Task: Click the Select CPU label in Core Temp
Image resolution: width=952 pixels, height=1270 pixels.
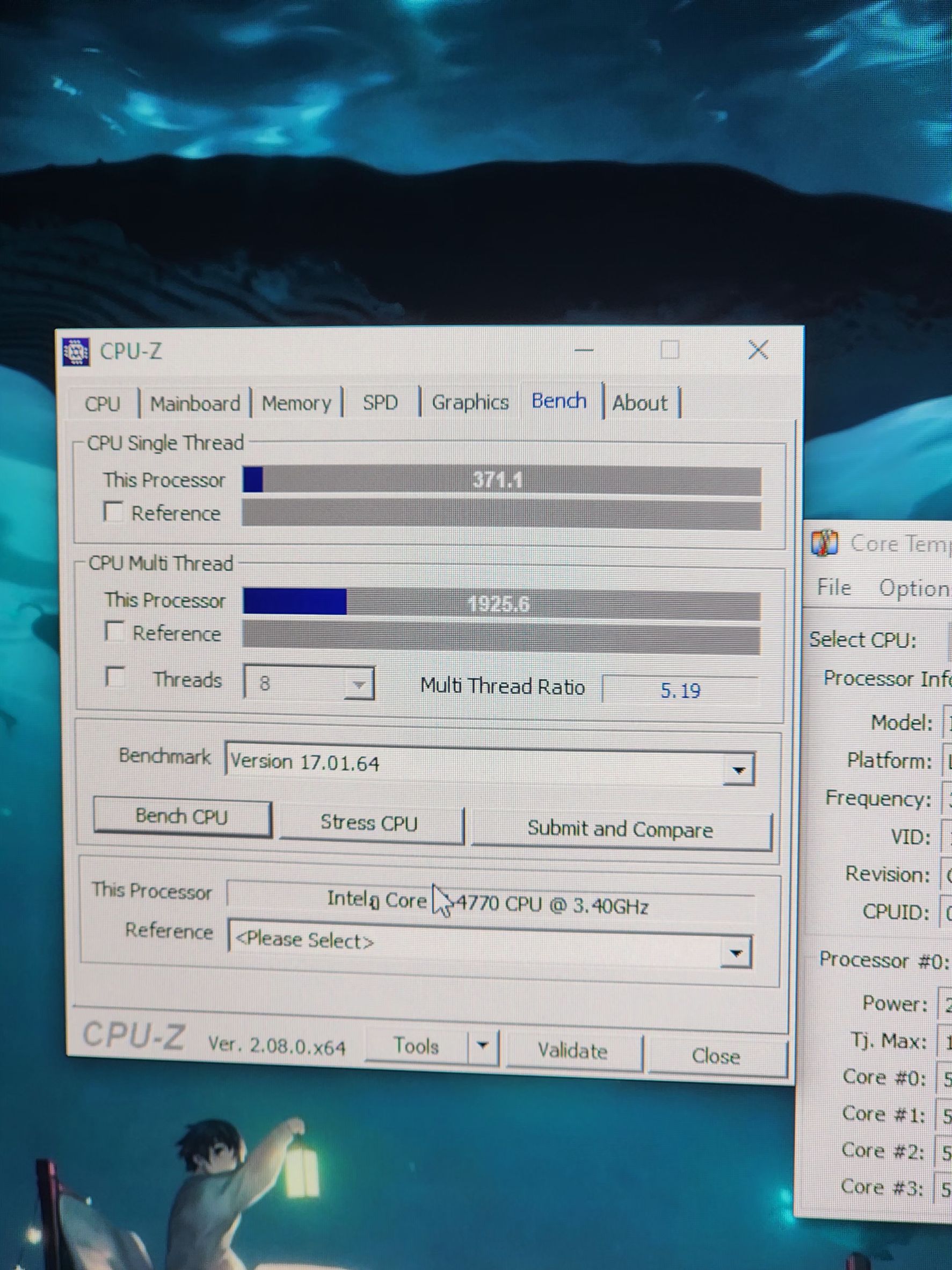Action: click(863, 640)
